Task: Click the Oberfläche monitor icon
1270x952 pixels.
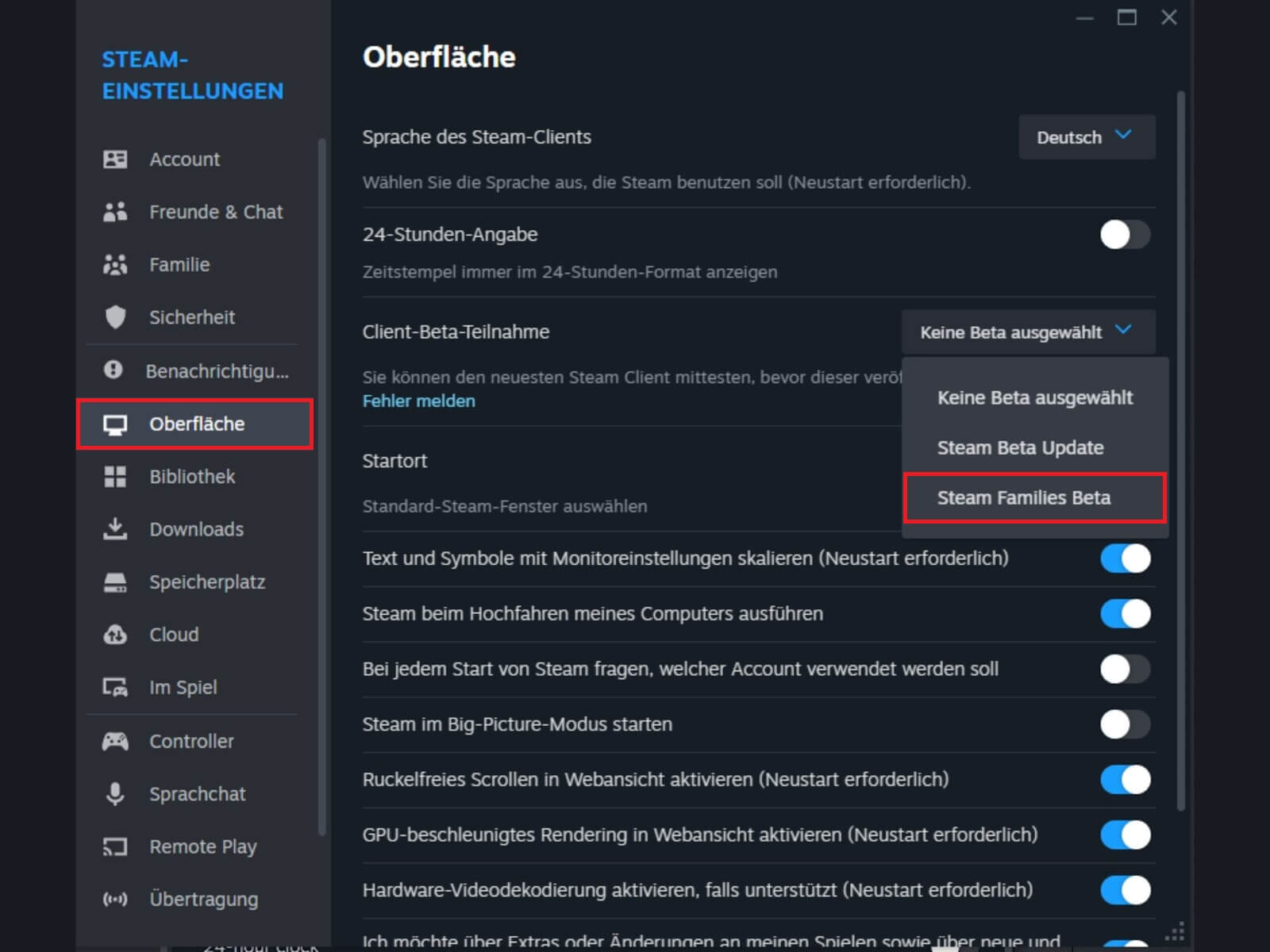Action: tap(115, 424)
